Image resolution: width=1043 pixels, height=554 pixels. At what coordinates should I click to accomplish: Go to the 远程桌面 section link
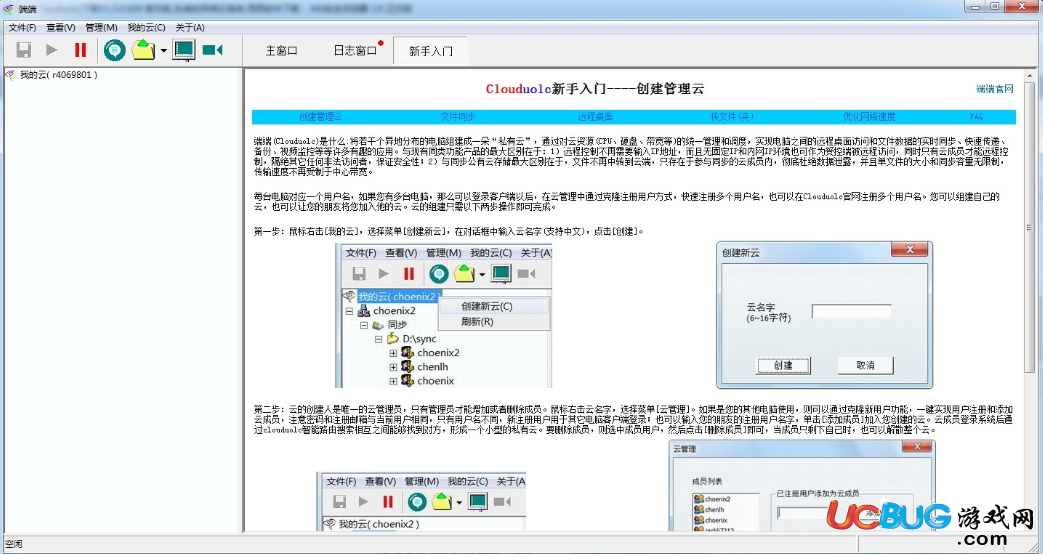(x=595, y=117)
